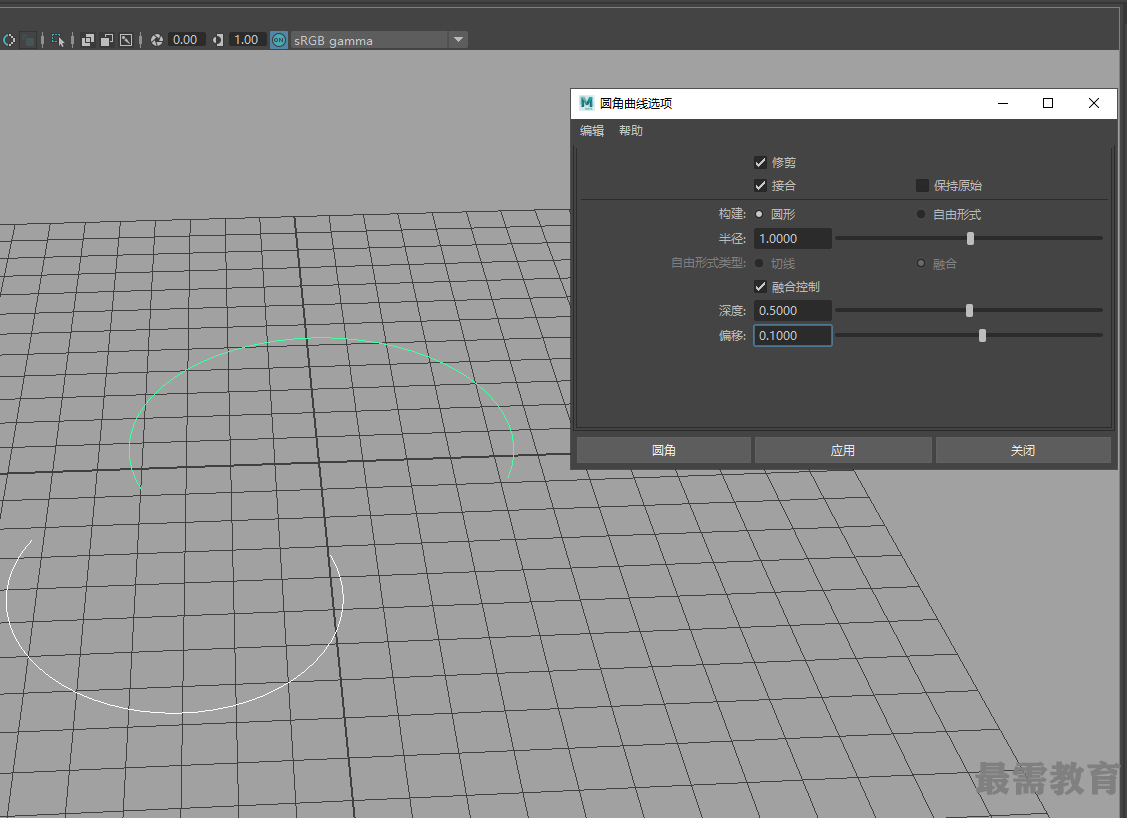Click the 应用 button
The width and height of the screenshot is (1127, 818).
(x=843, y=450)
